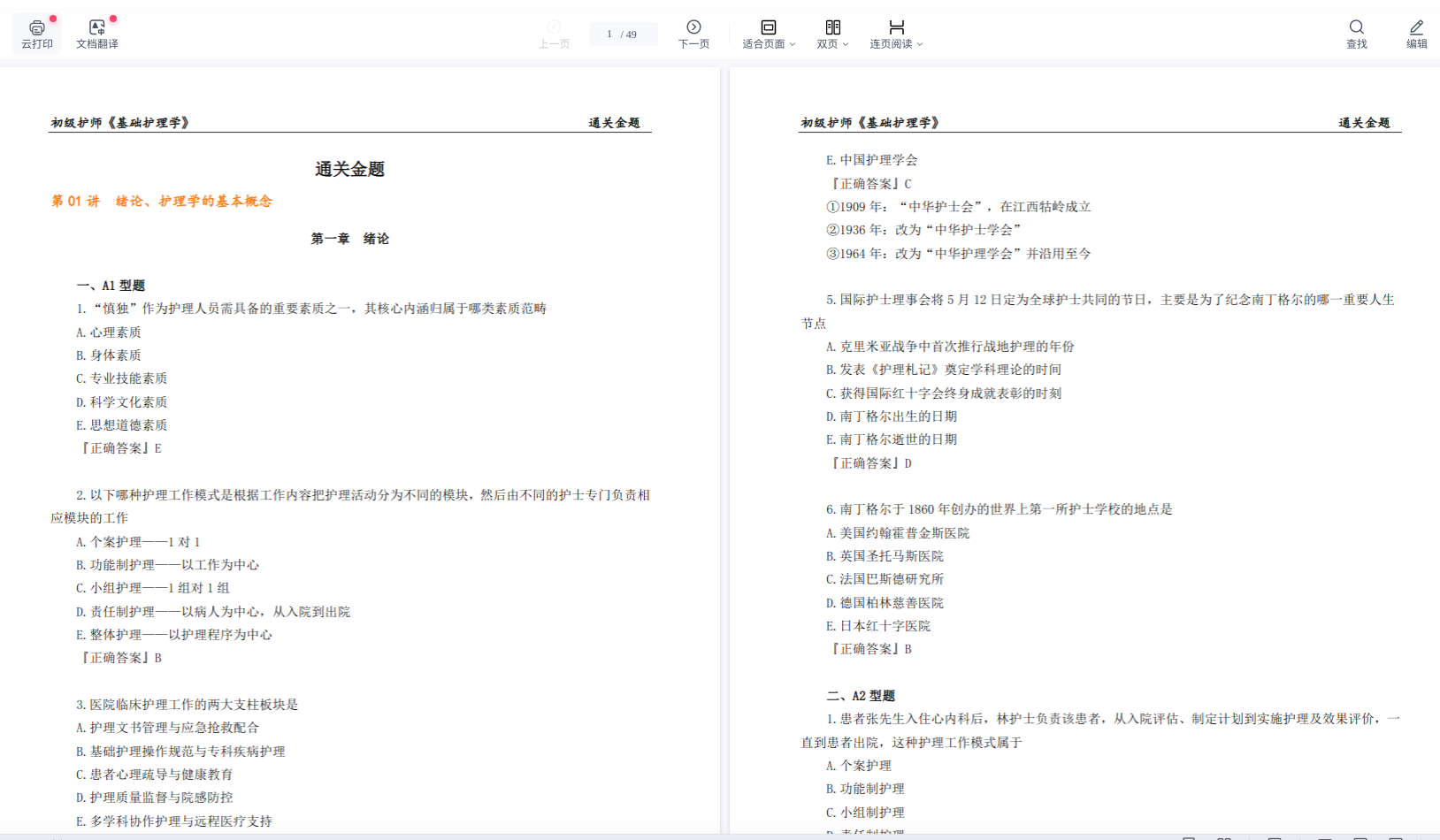
Task: Click the current page number field
Action: [x=609, y=34]
